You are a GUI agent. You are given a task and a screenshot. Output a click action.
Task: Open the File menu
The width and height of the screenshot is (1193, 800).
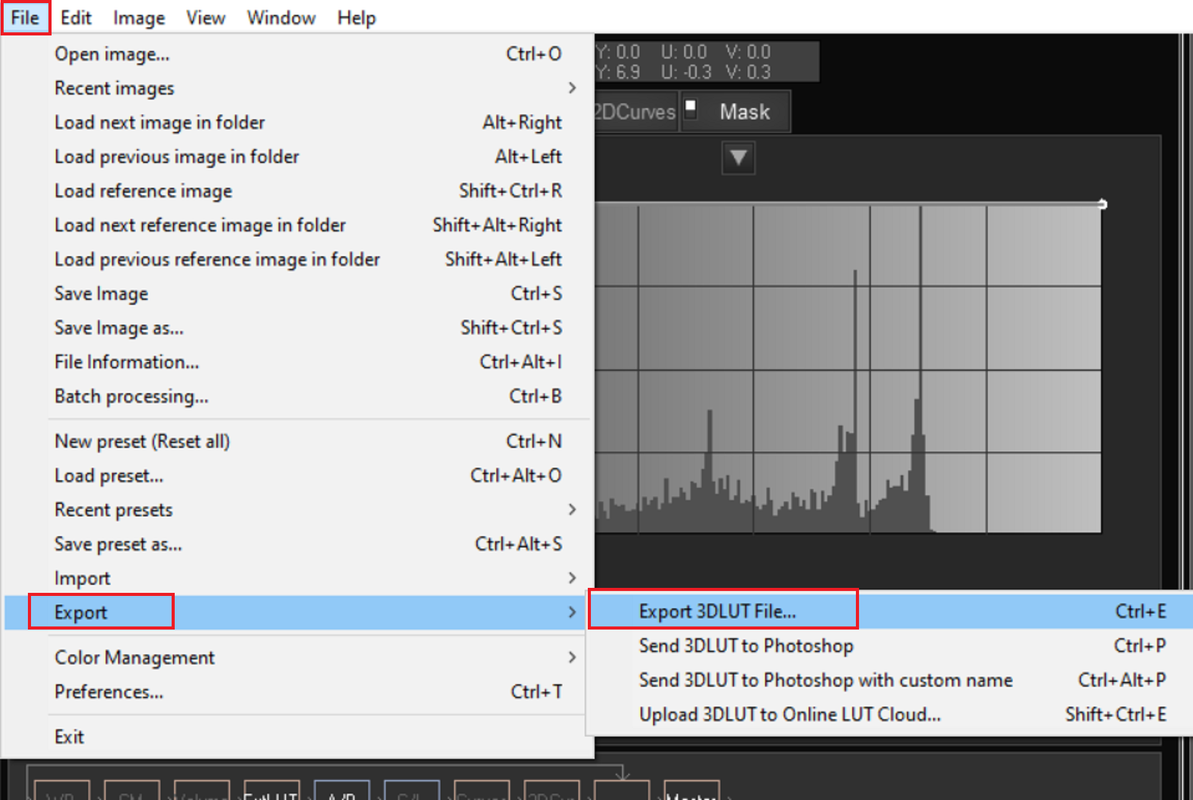(25, 18)
